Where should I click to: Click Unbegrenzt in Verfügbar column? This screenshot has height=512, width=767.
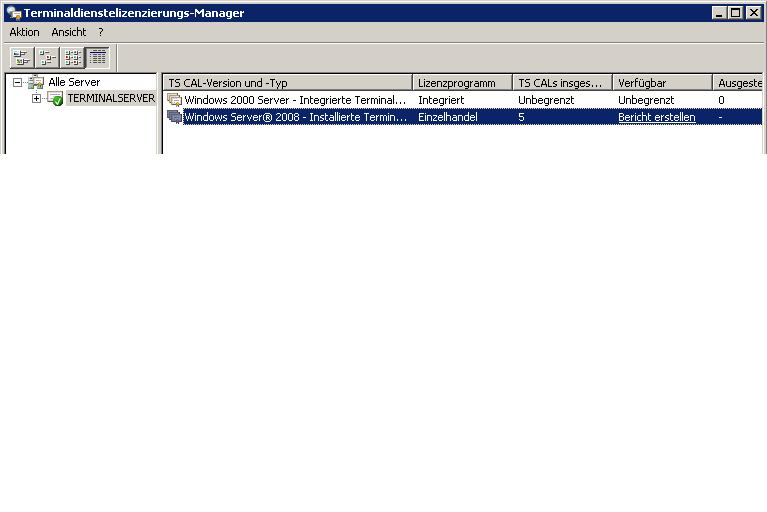point(646,100)
